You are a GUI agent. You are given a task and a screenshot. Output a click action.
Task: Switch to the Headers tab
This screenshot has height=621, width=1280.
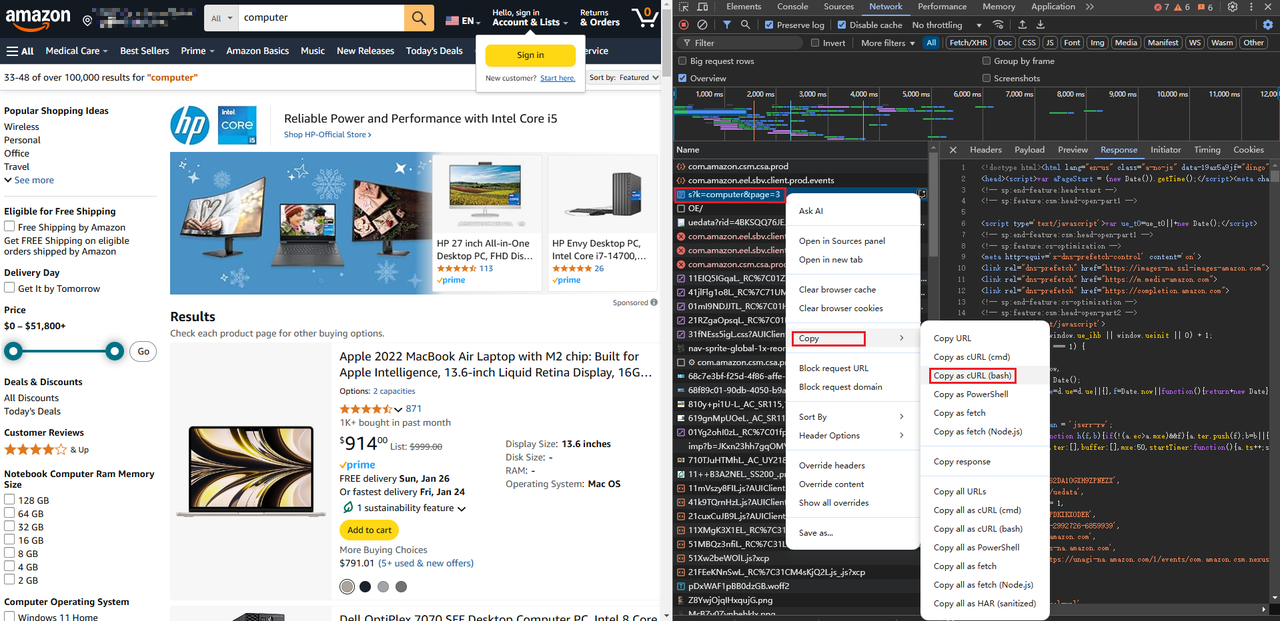tap(985, 150)
